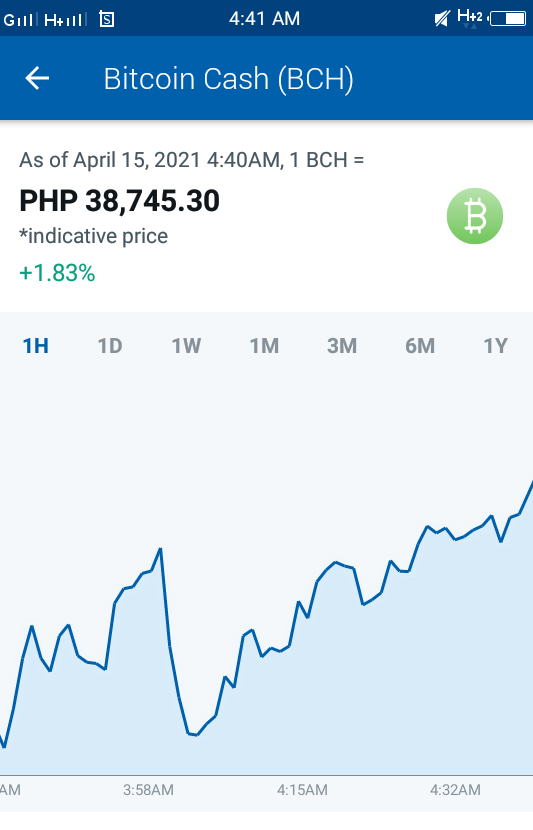The image size is (533, 830).
Task: Tap the PHP 38,745.30 price
Action: [x=119, y=201]
